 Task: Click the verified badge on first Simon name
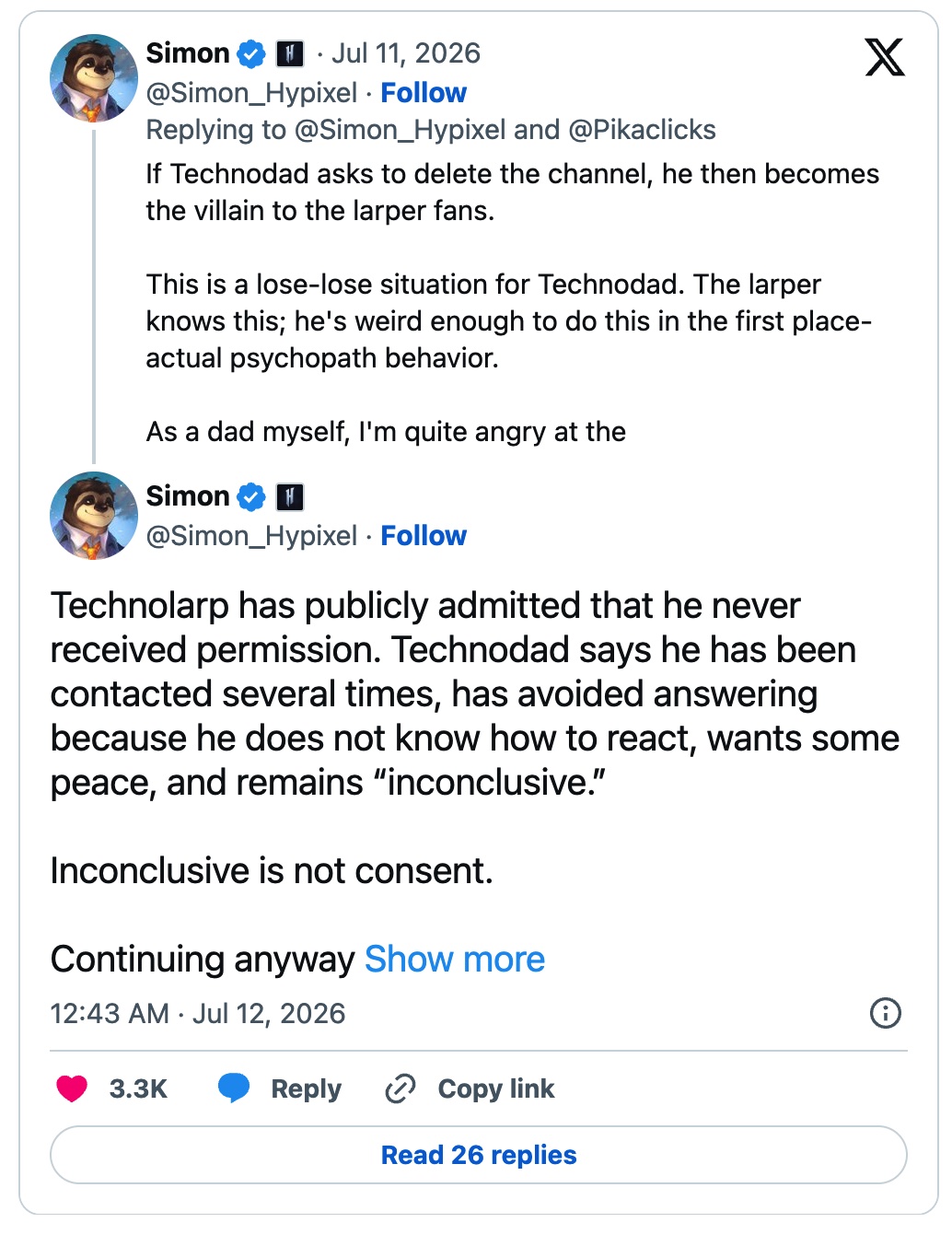click(251, 54)
